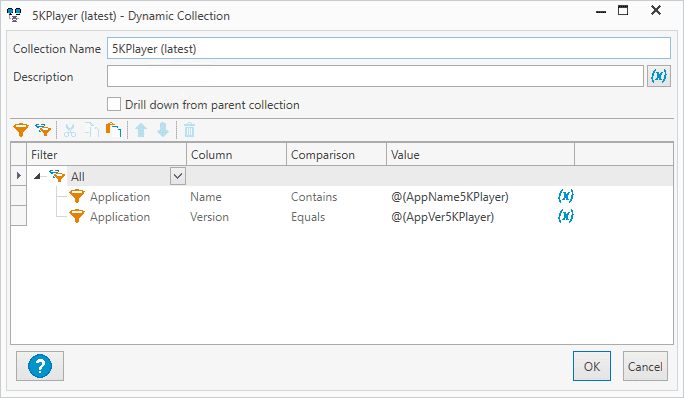Click the funnel icon of the Version filter row

tap(77, 216)
